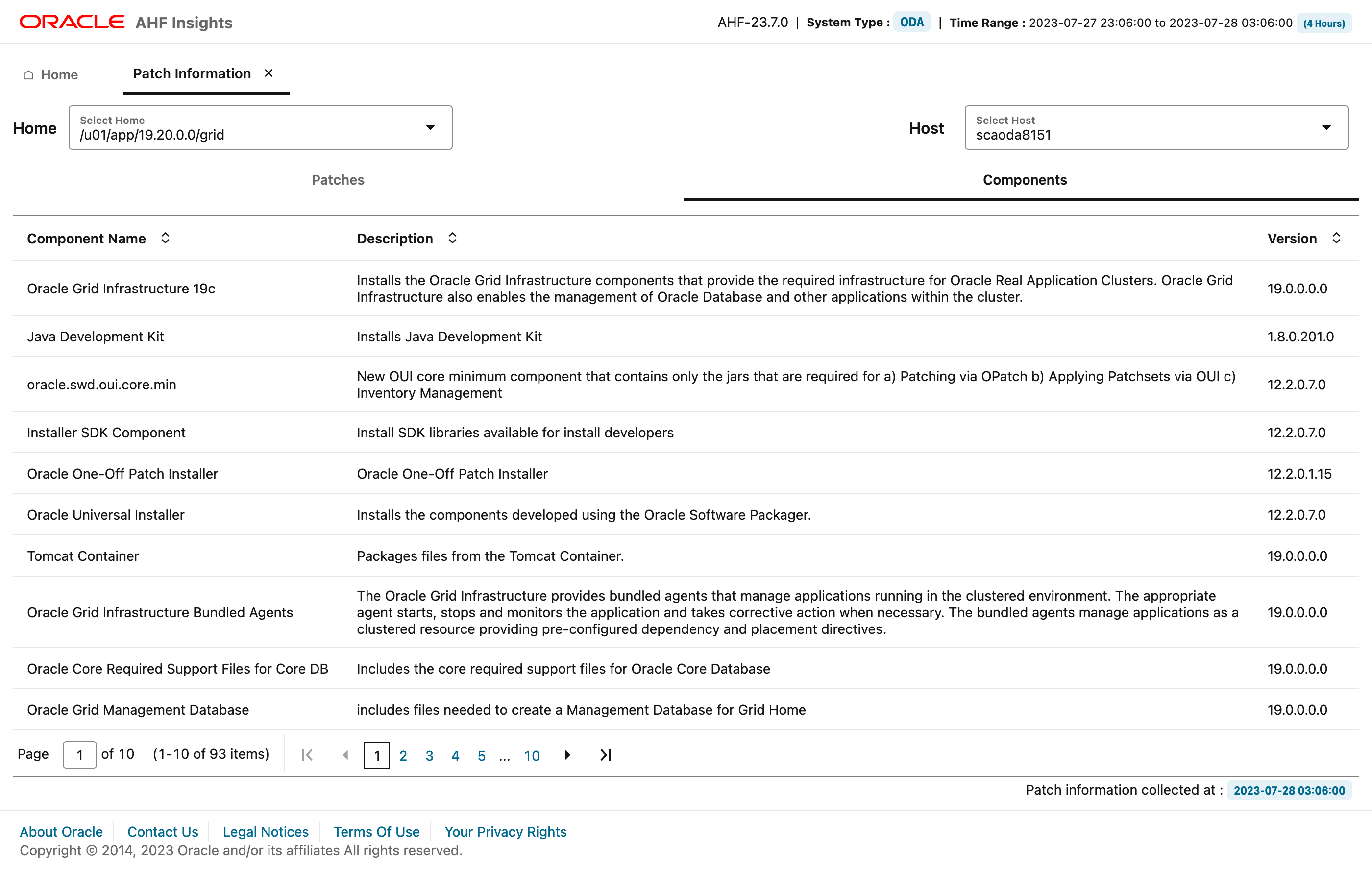Sort by Description column

pyautogui.click(x=452, y=238)
